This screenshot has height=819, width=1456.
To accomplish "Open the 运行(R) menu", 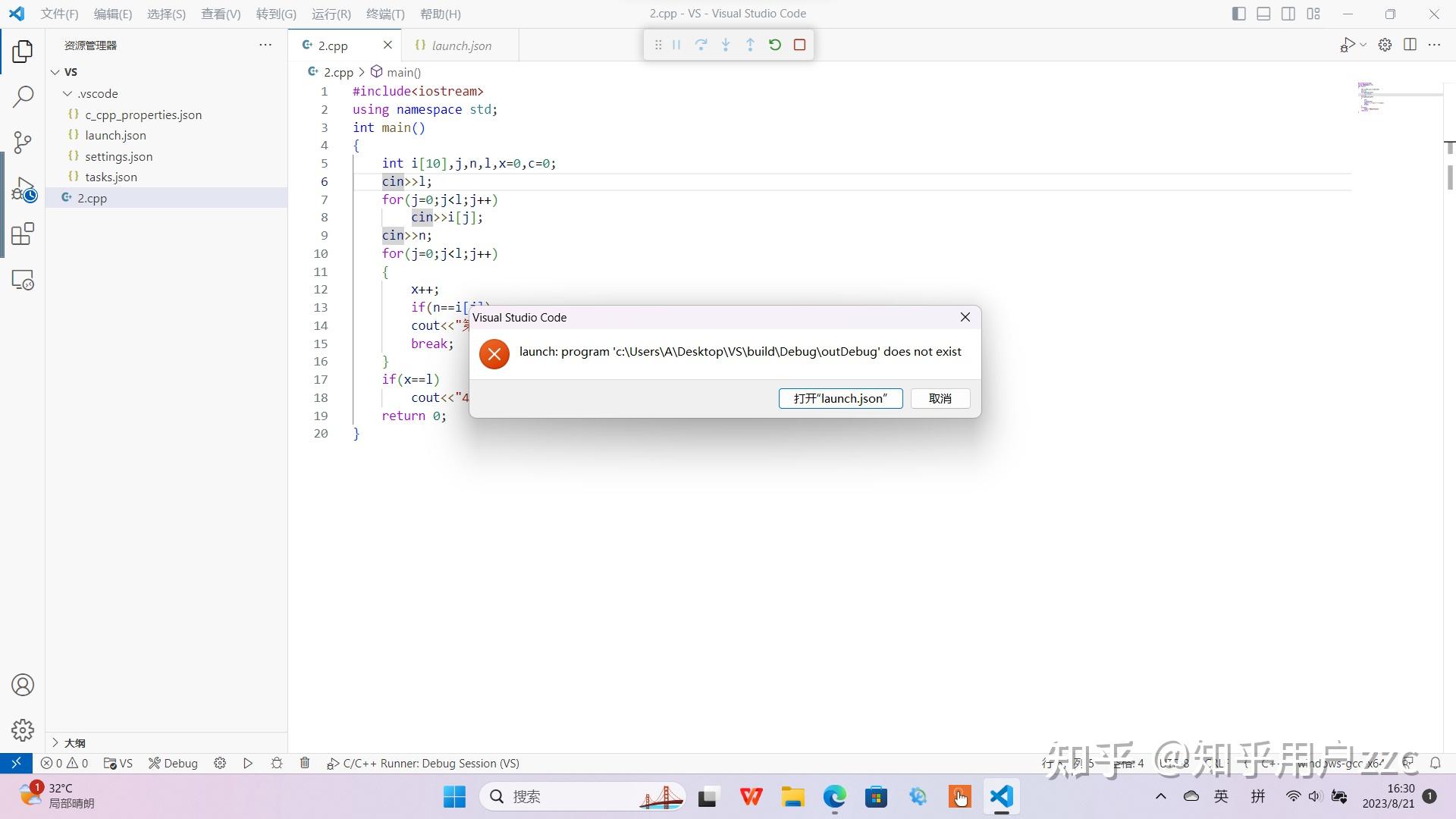I will coord(331,14).
